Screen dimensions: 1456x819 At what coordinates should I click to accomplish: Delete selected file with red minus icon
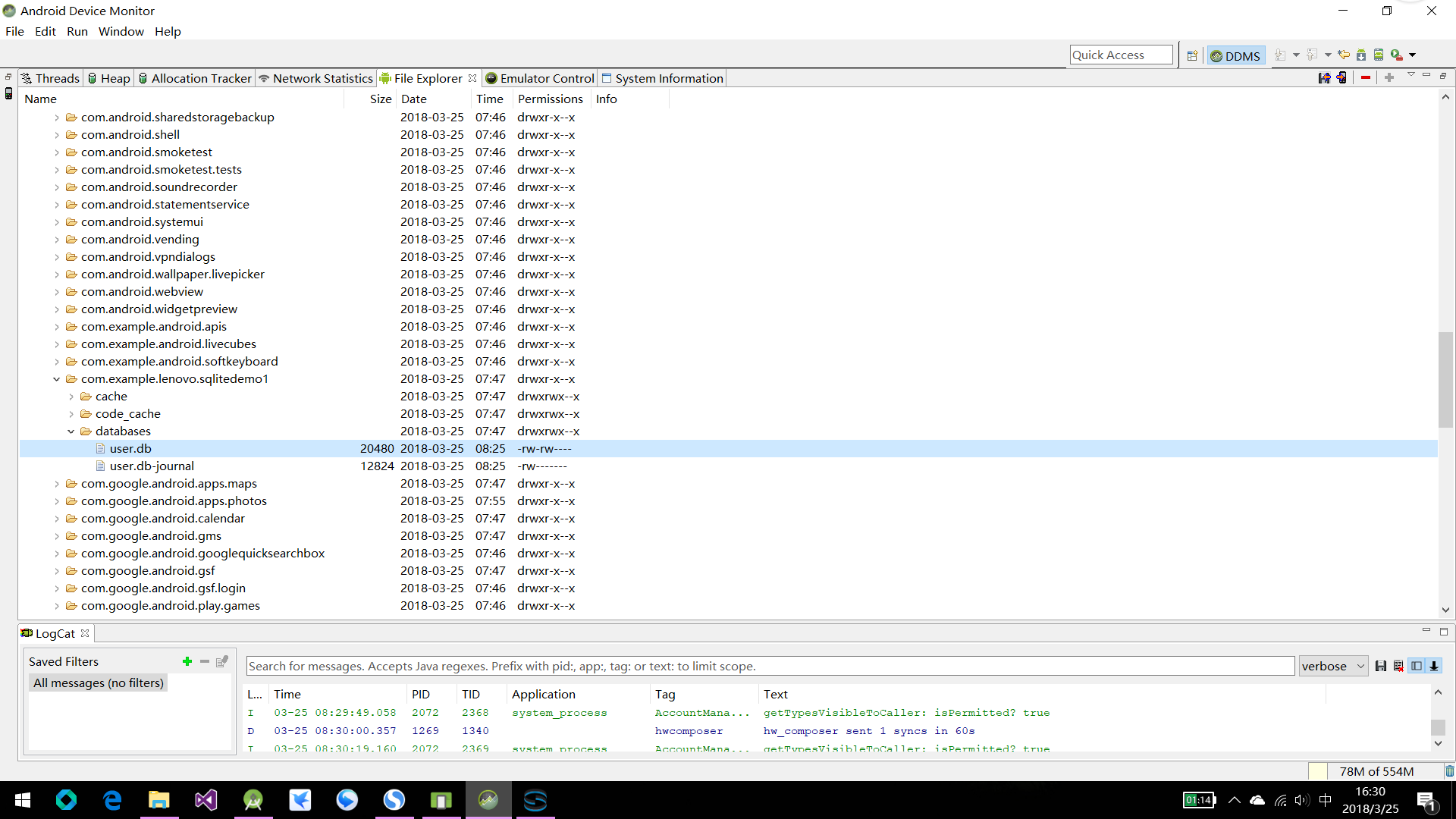pos(1366,77)
